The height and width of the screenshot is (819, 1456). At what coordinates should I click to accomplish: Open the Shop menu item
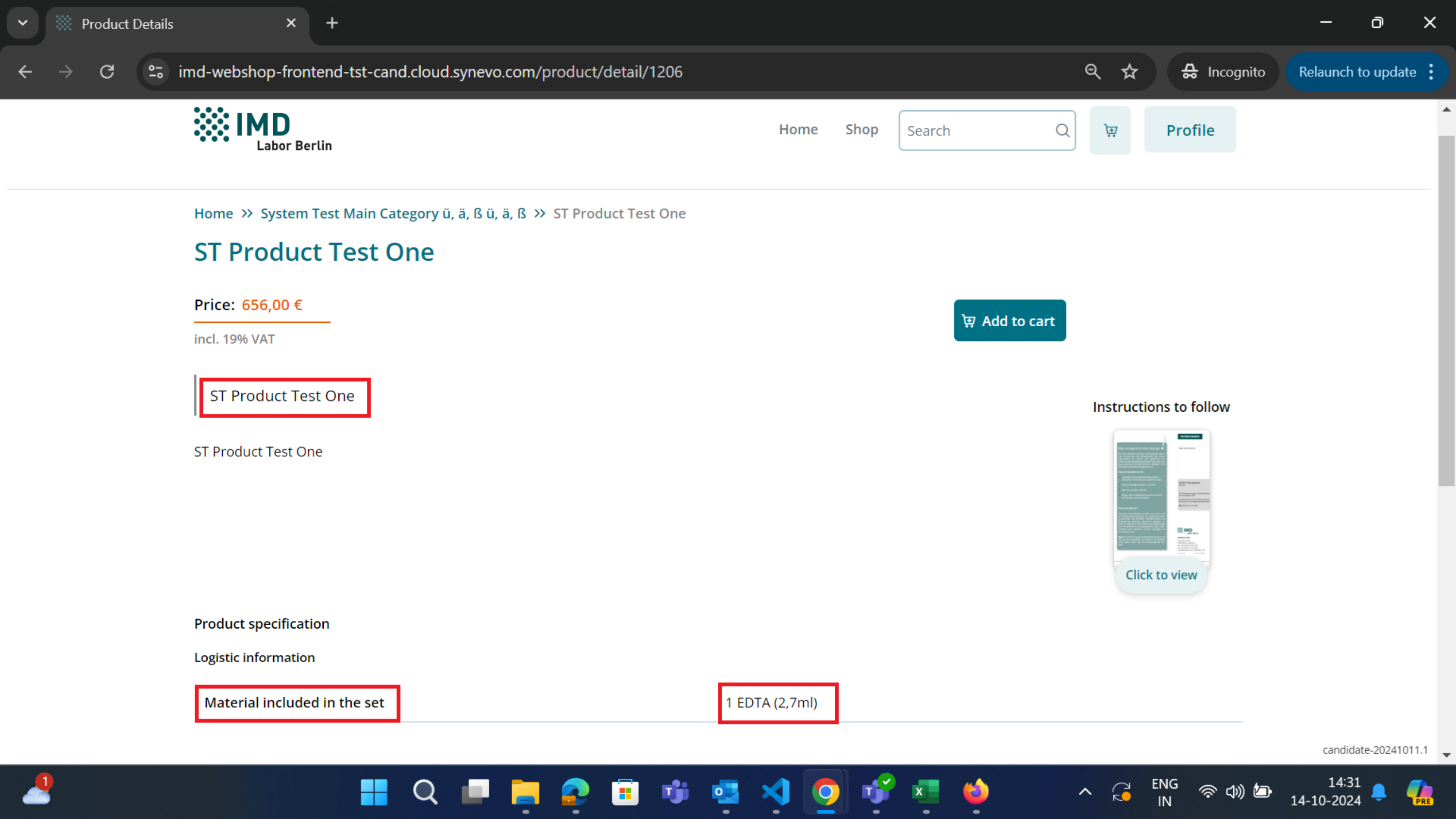[x=861, y=130]
